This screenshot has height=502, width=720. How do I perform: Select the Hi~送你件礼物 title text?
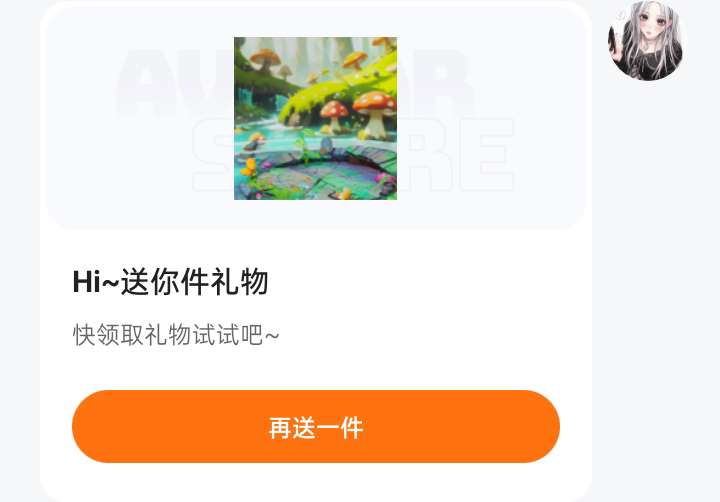(170, 282)
